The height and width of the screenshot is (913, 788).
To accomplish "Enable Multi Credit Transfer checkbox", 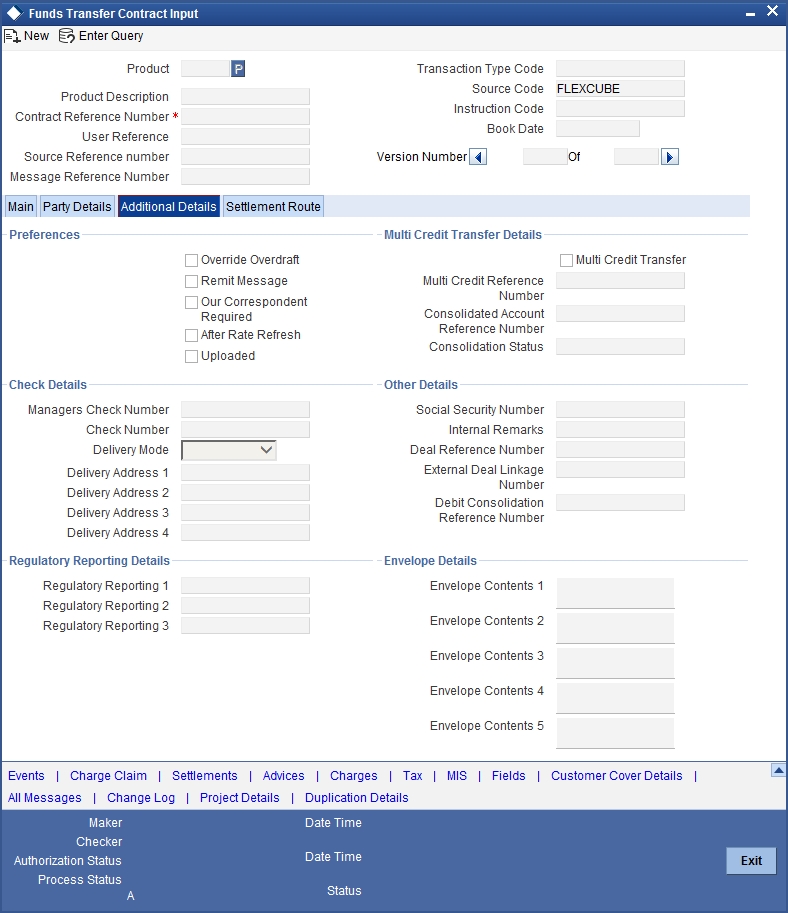I will pyautogui.click(x=566, y=260).
